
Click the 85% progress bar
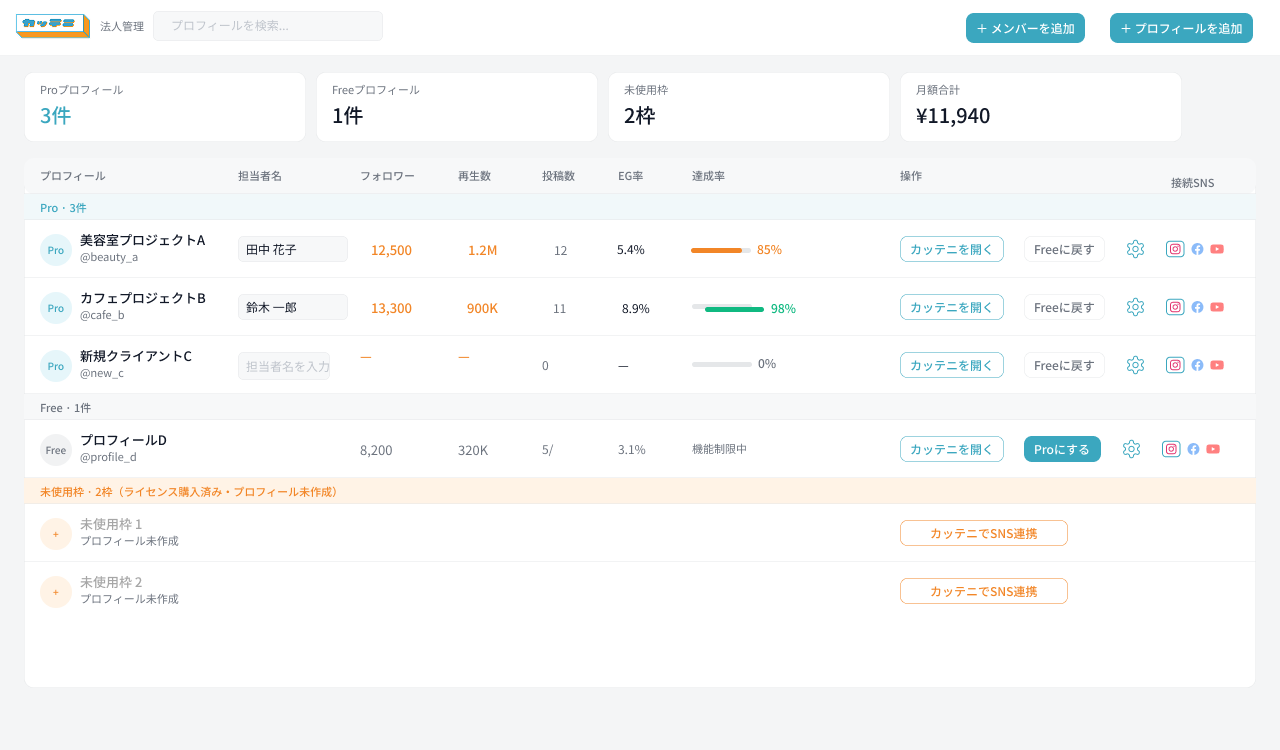[721, 250]
